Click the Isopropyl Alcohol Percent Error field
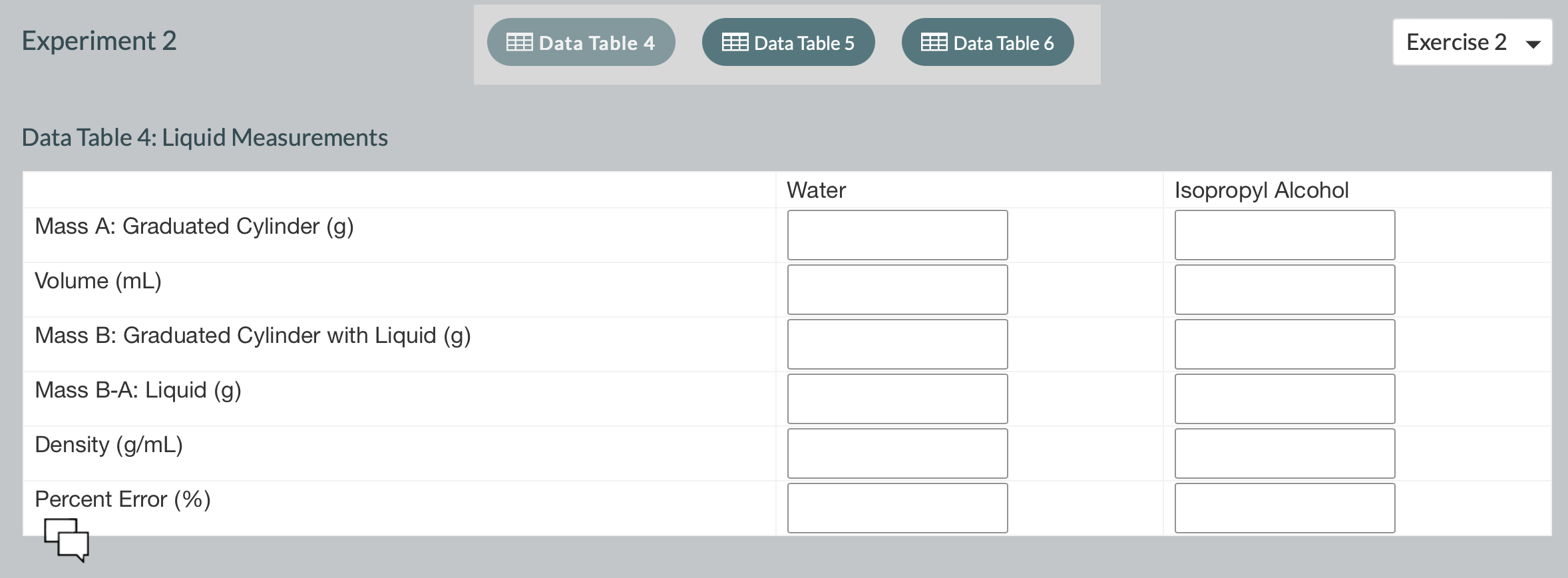The image size is (1568, 578). pyautogui.click(x=1284, y=507)
